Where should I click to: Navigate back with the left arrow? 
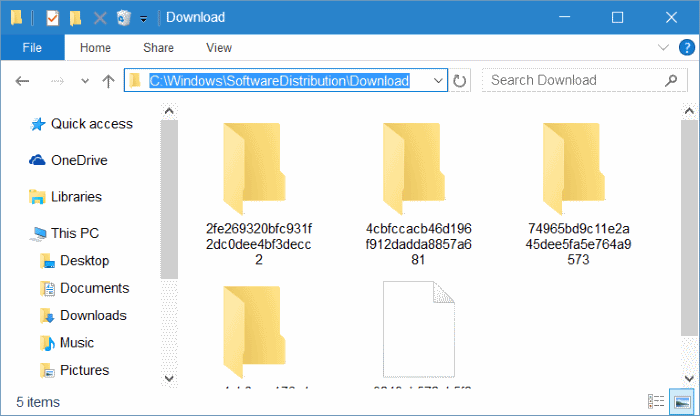[x=23, y=81]
